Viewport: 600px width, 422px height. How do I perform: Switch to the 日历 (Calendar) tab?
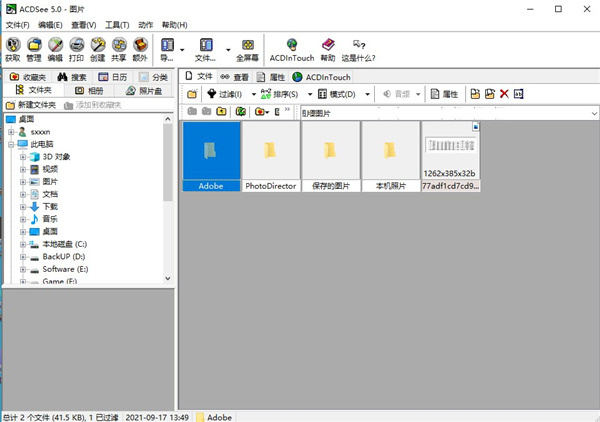point(112,76)
